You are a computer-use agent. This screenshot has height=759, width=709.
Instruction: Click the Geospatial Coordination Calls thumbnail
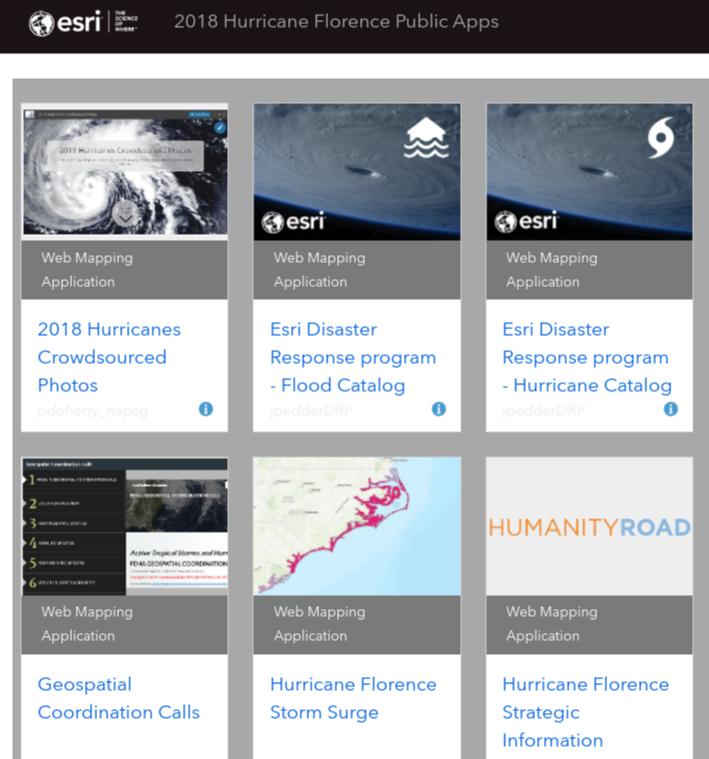click(124, 526)
